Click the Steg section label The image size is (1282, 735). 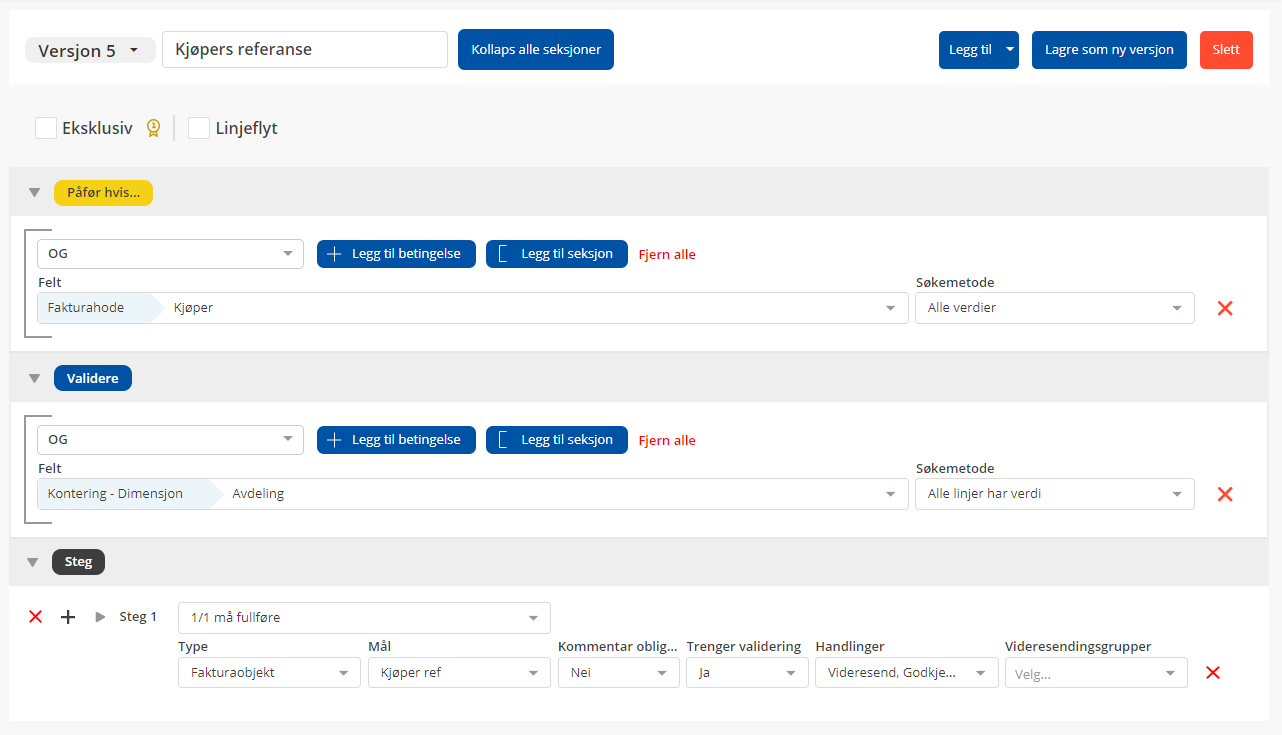(x=78, y=562)
